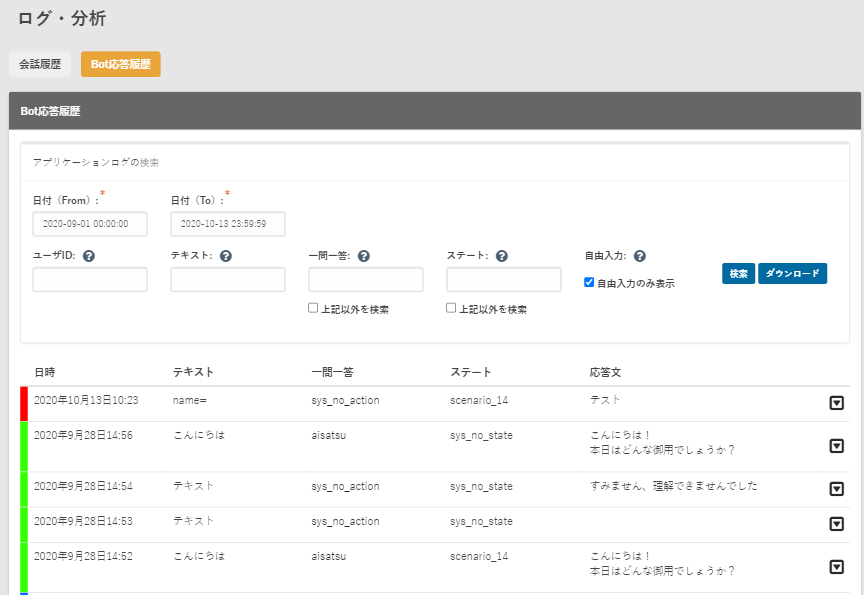Click すみません、理解できませんでした response text
864x595 pixels.
[673, 486]
